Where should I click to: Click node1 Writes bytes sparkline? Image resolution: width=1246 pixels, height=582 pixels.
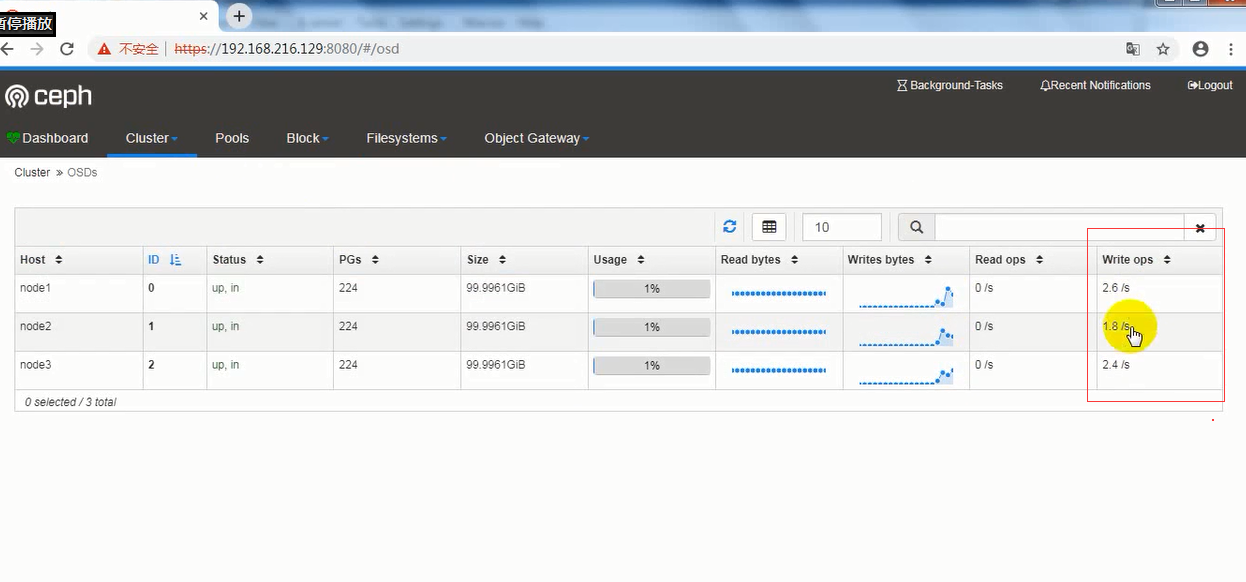click(x=906, y=296)
